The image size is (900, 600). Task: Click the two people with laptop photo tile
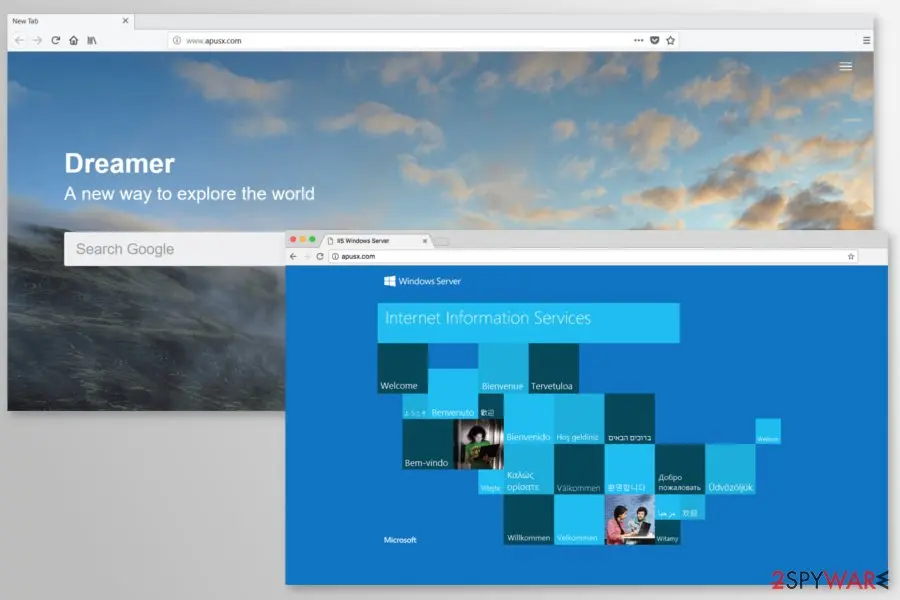click(x=629, y=520)
